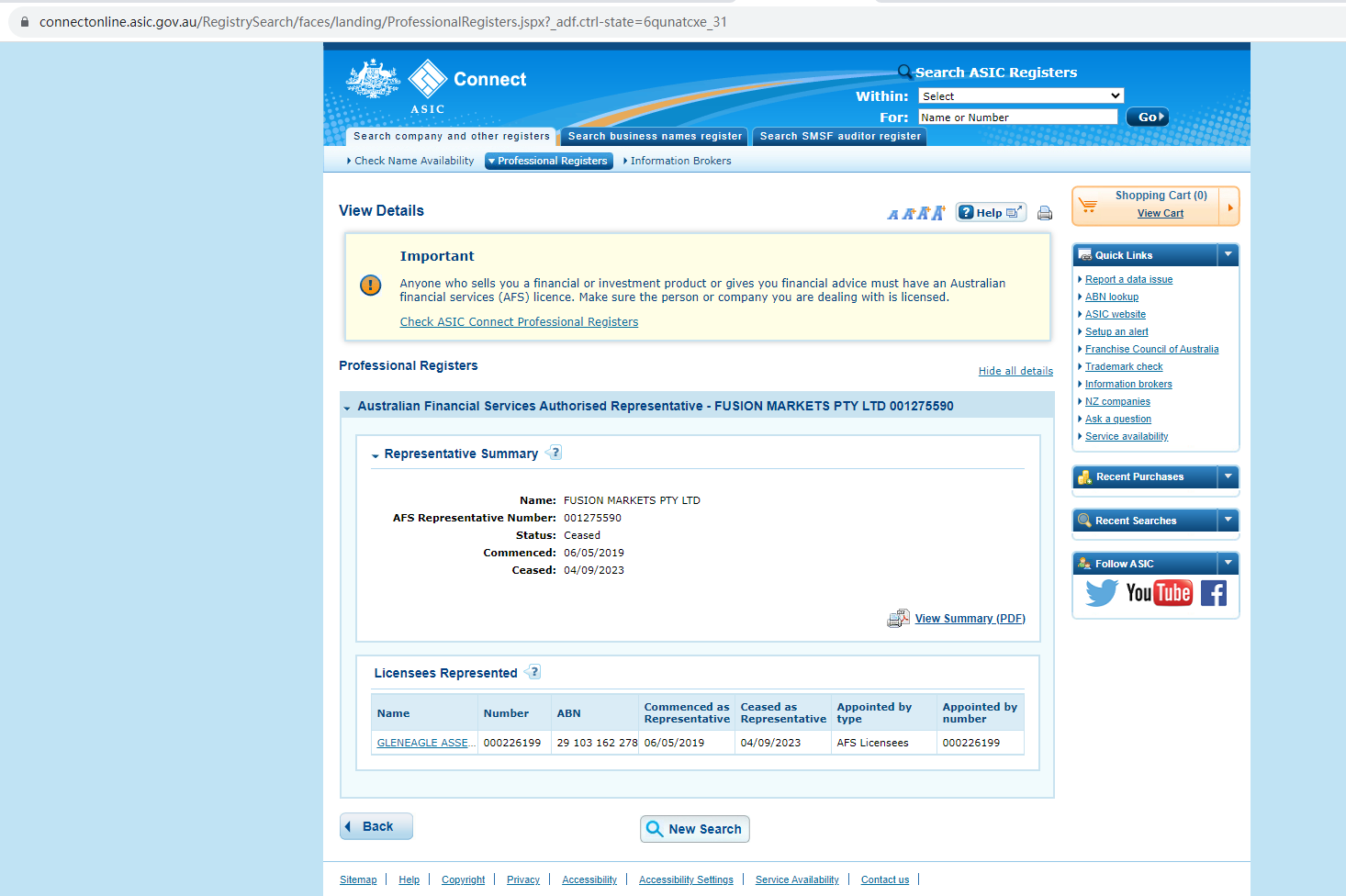This screenshot has height=896, width=1346.
Task: Click the Quick Links panel header icon
Action: point(1084,255)
